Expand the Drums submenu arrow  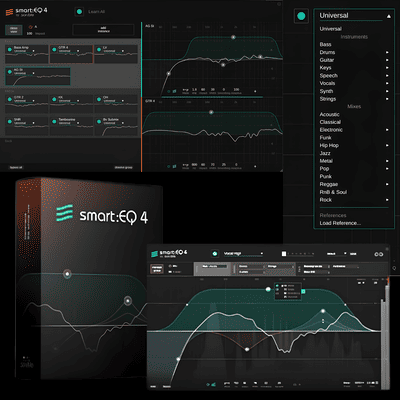click(387, 52)
